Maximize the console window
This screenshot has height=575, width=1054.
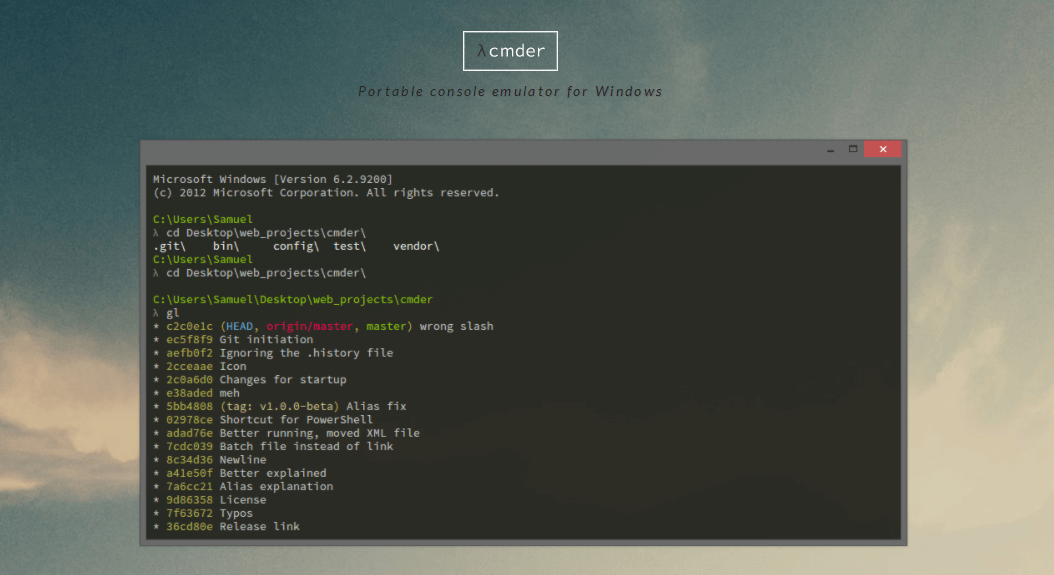(x=853, y=149)
